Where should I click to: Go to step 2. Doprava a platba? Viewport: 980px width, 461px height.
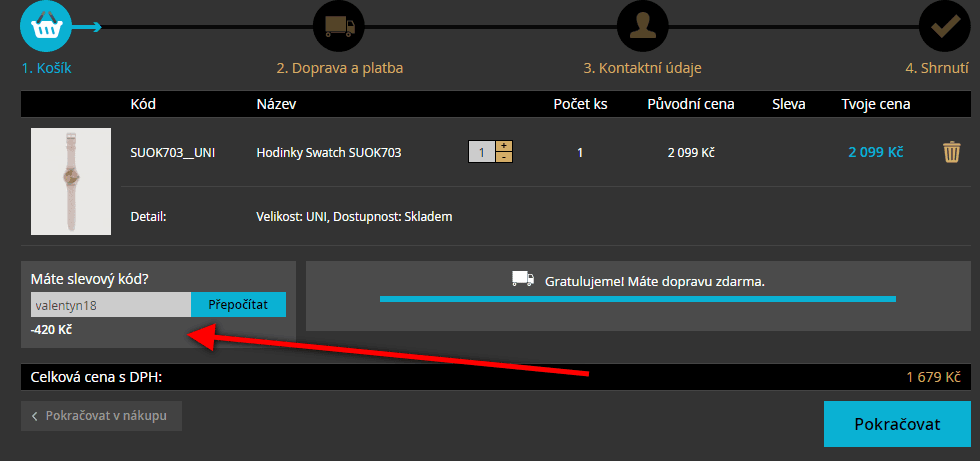coord(339,68)
